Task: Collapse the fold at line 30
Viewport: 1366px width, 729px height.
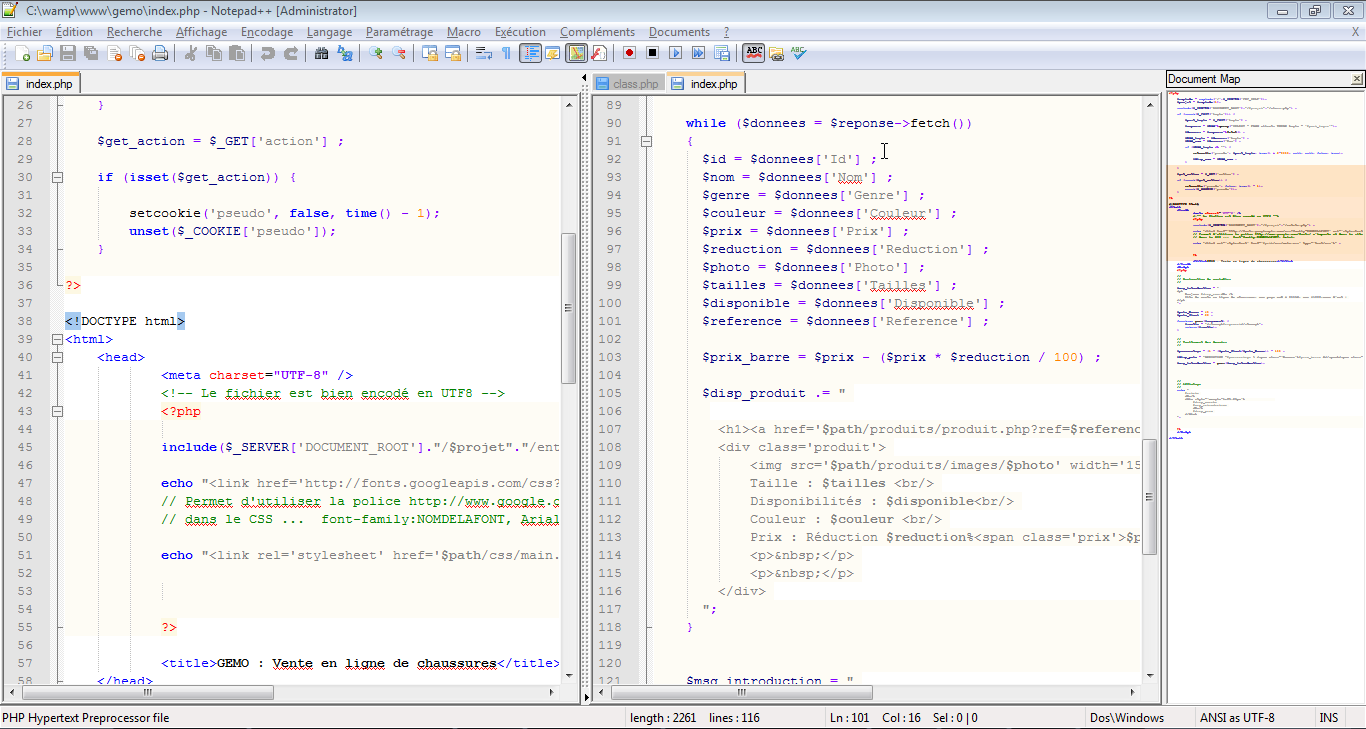Action: pos(57,177)
